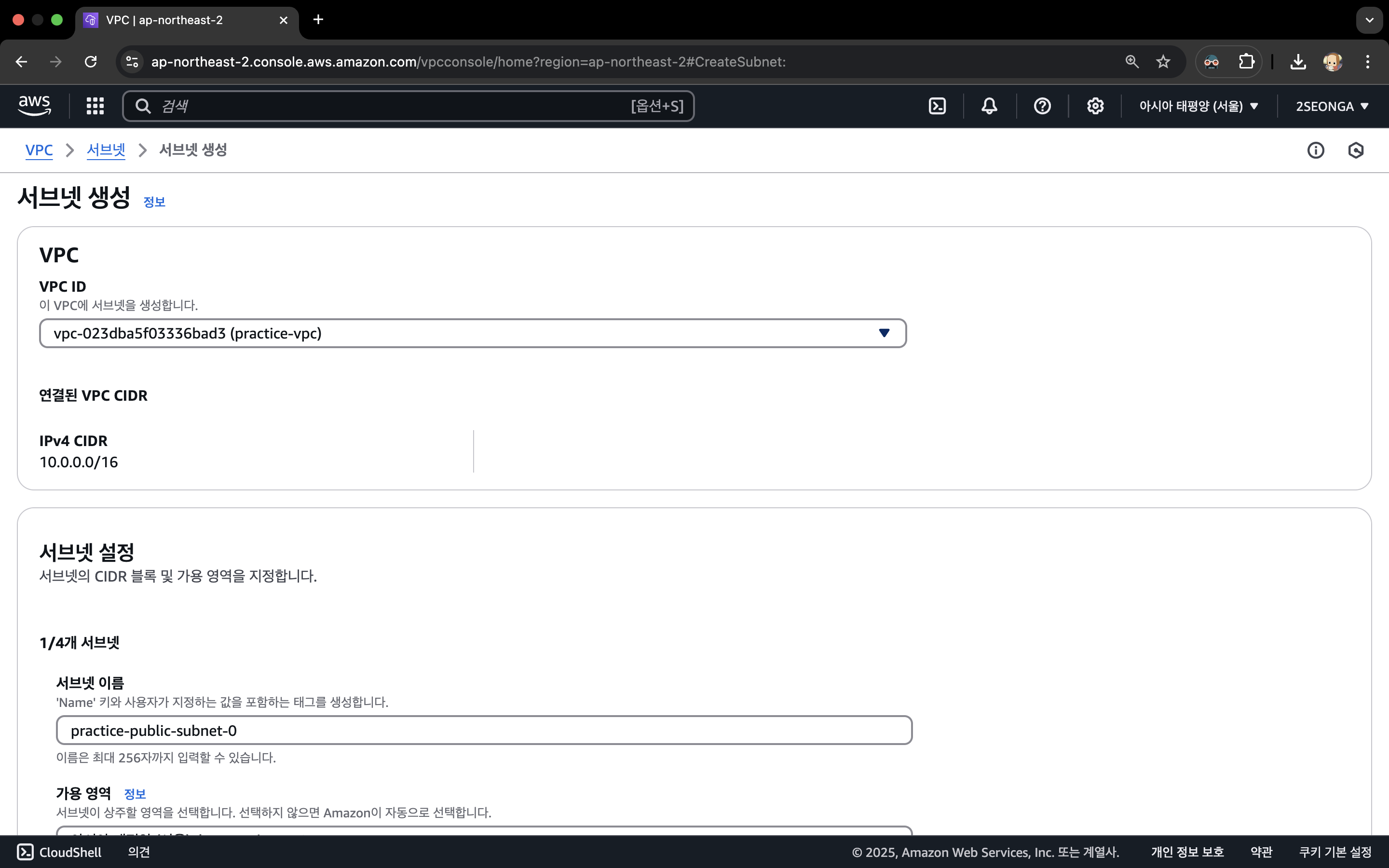Open the browser extensions puzzle icon
This screenshot has height=868, width=1389.
pos(1246,61)
